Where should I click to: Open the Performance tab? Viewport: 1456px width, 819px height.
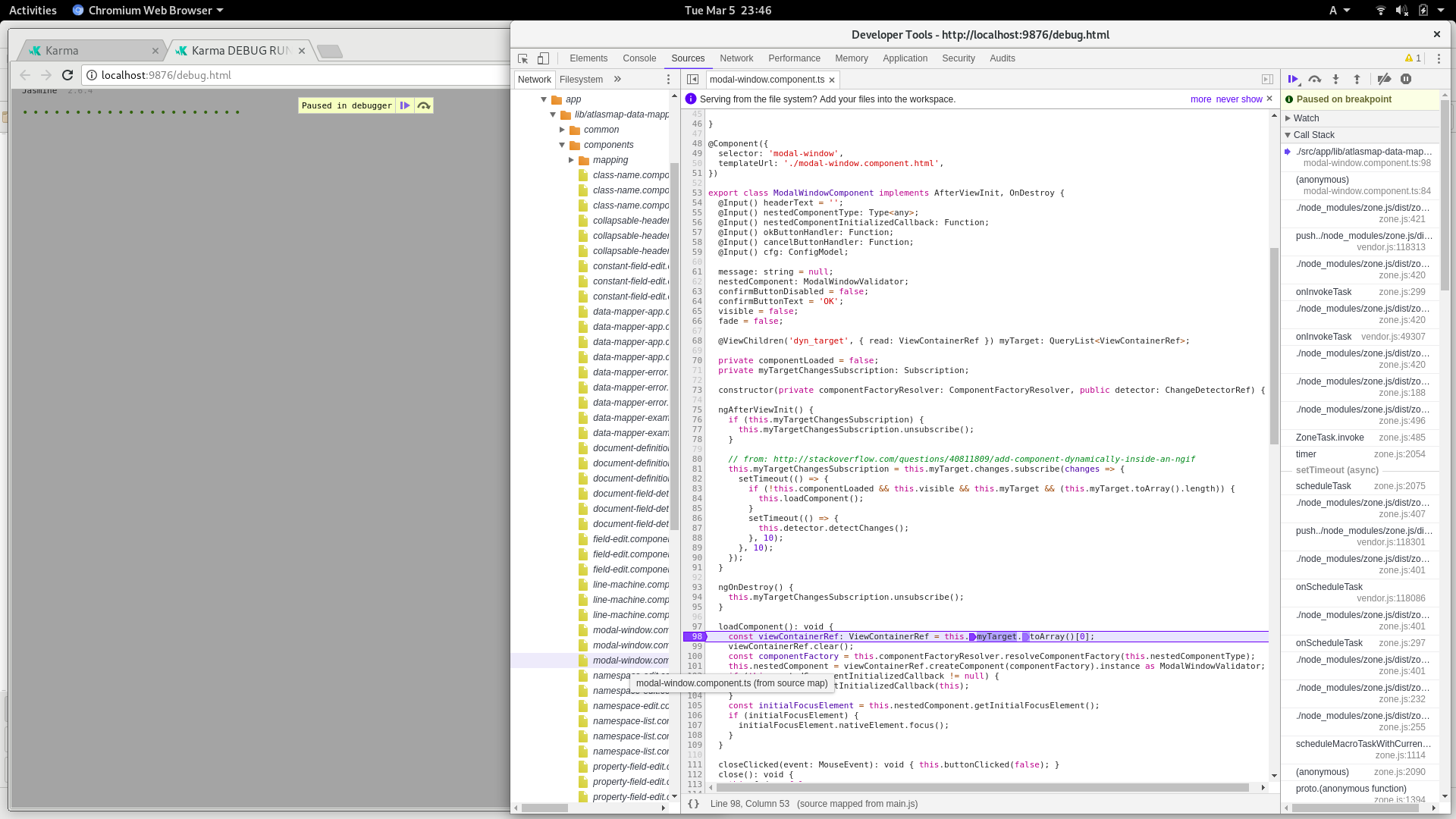[794, 58]
